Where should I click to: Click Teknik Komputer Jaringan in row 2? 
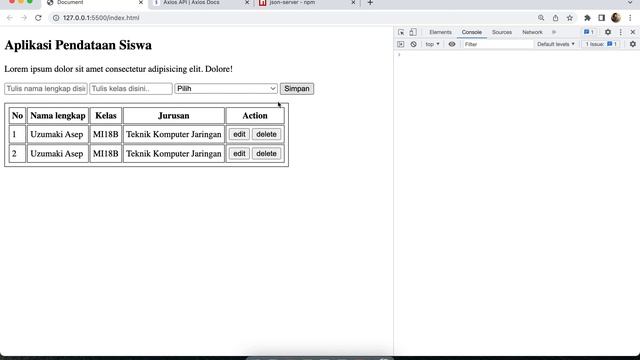173,153
